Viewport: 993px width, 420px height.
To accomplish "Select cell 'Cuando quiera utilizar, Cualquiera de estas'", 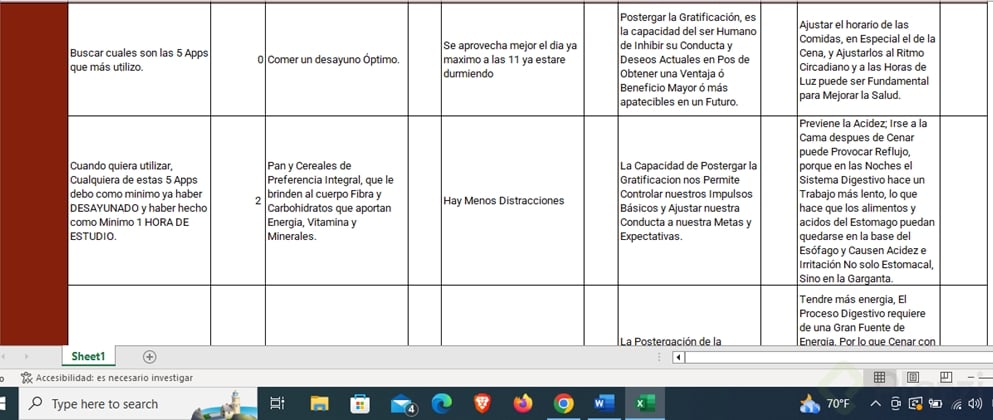I will [x=139, y=200].
